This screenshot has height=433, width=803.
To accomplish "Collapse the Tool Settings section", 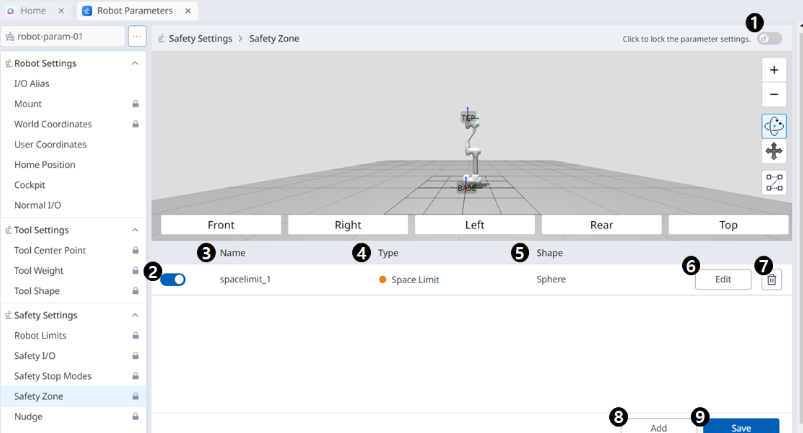I will [135, 230].
